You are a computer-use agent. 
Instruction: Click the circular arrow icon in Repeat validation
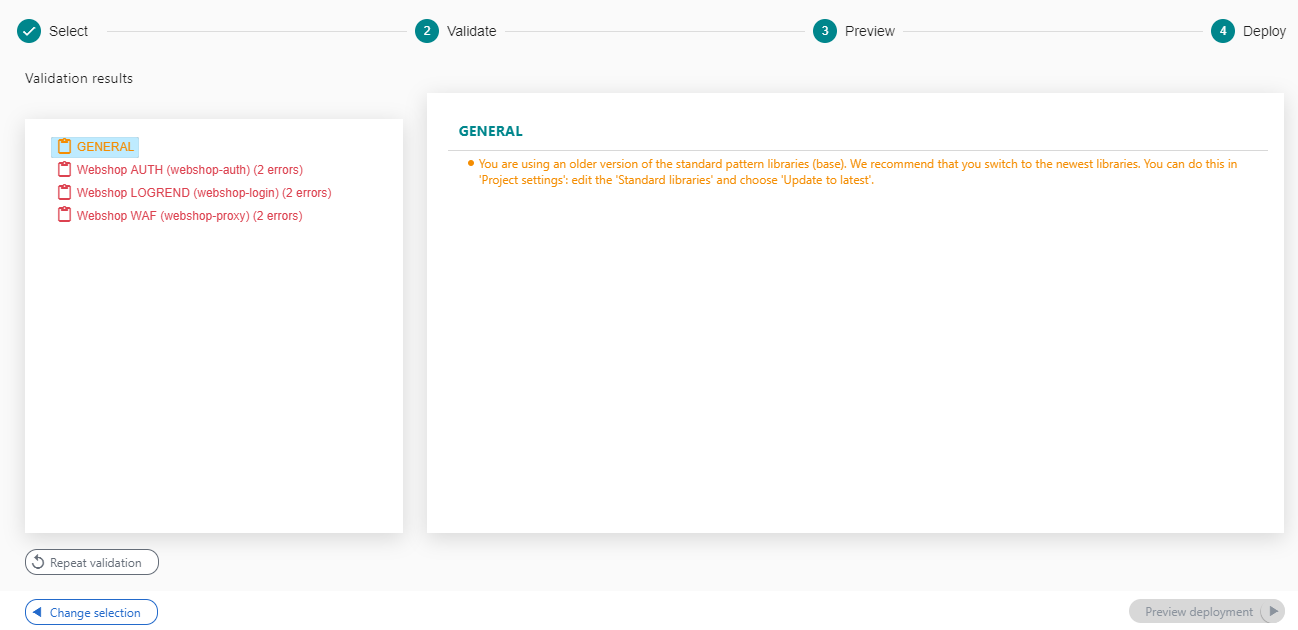[x=38, y=563]
